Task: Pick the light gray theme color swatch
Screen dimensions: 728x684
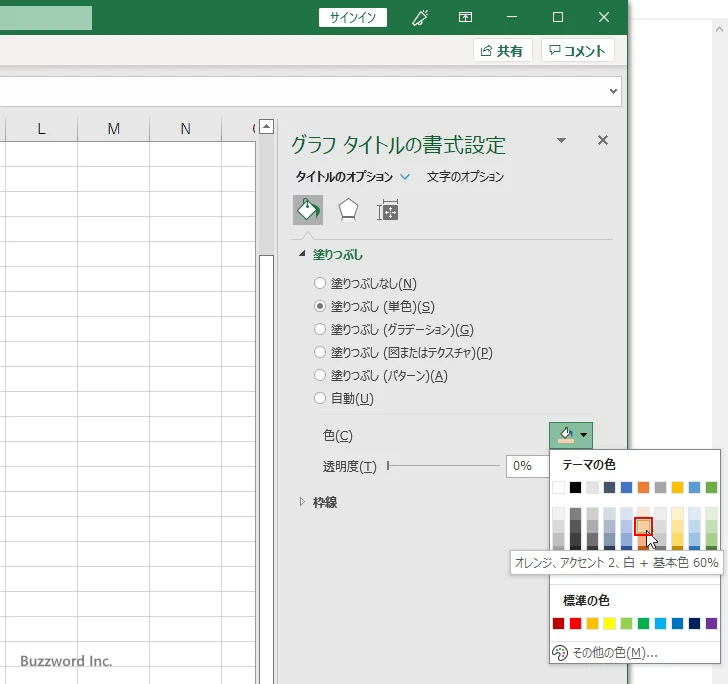Action: point(592,487)
